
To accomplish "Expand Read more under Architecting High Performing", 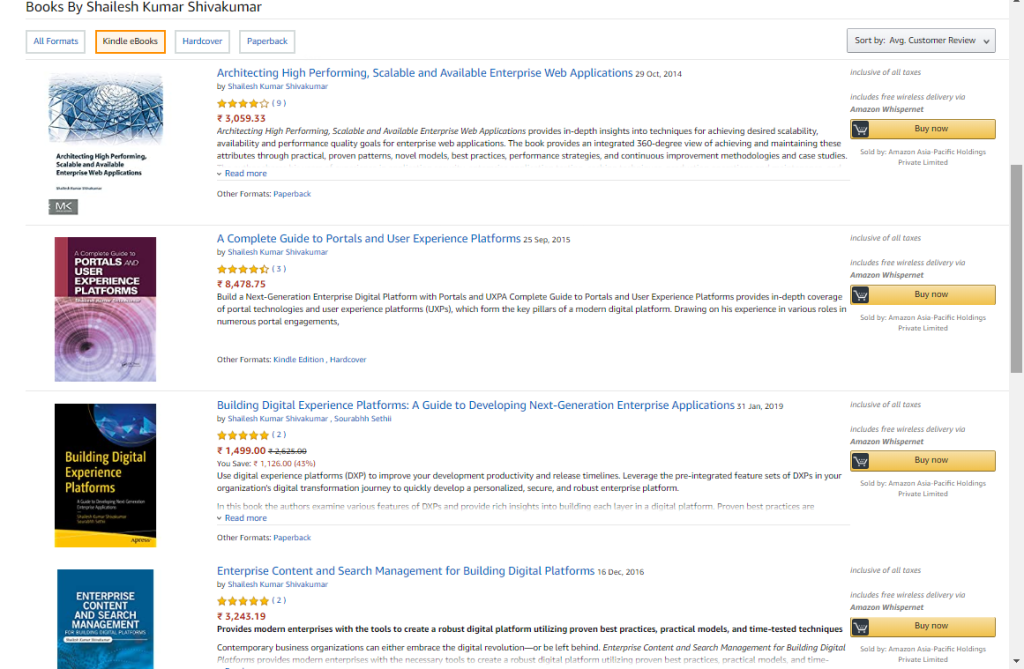I will click(x=245, y=173).
